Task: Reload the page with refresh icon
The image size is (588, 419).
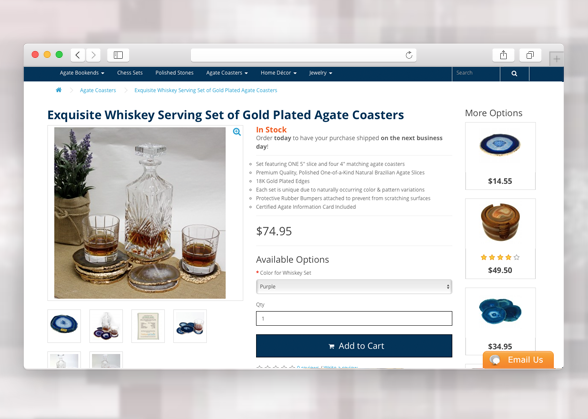Action: [x=409, y=55]
